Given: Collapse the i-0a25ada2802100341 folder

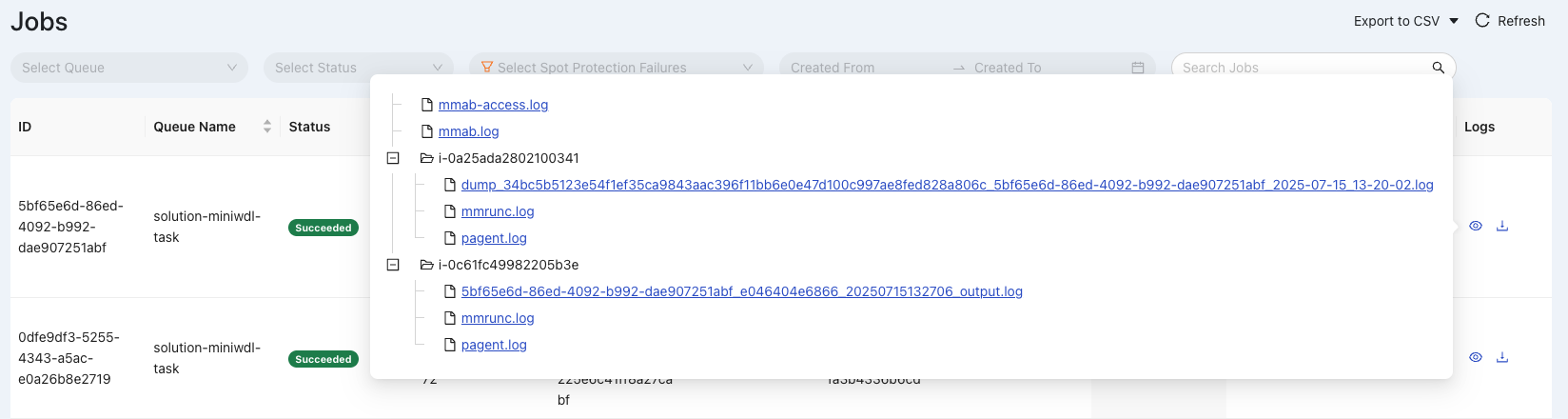Looking at the screenshot, I should 393,158.
